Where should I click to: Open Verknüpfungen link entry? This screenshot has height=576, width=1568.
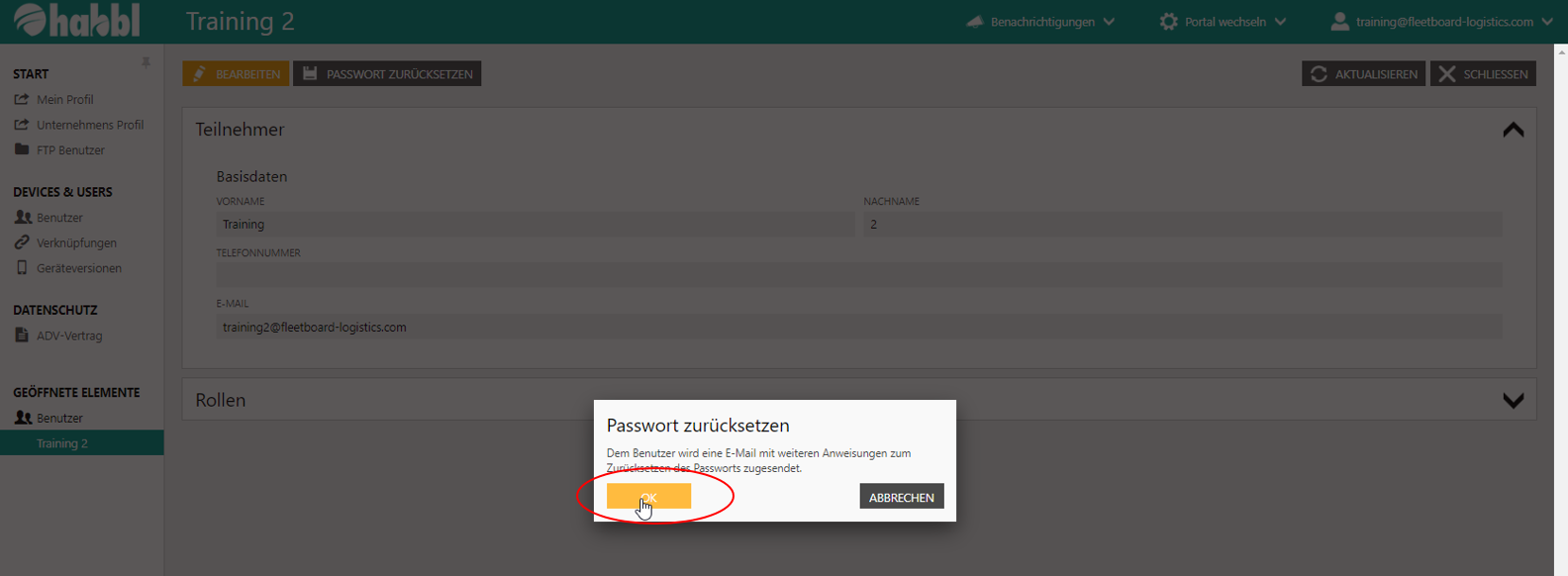(x=76, y=243)
